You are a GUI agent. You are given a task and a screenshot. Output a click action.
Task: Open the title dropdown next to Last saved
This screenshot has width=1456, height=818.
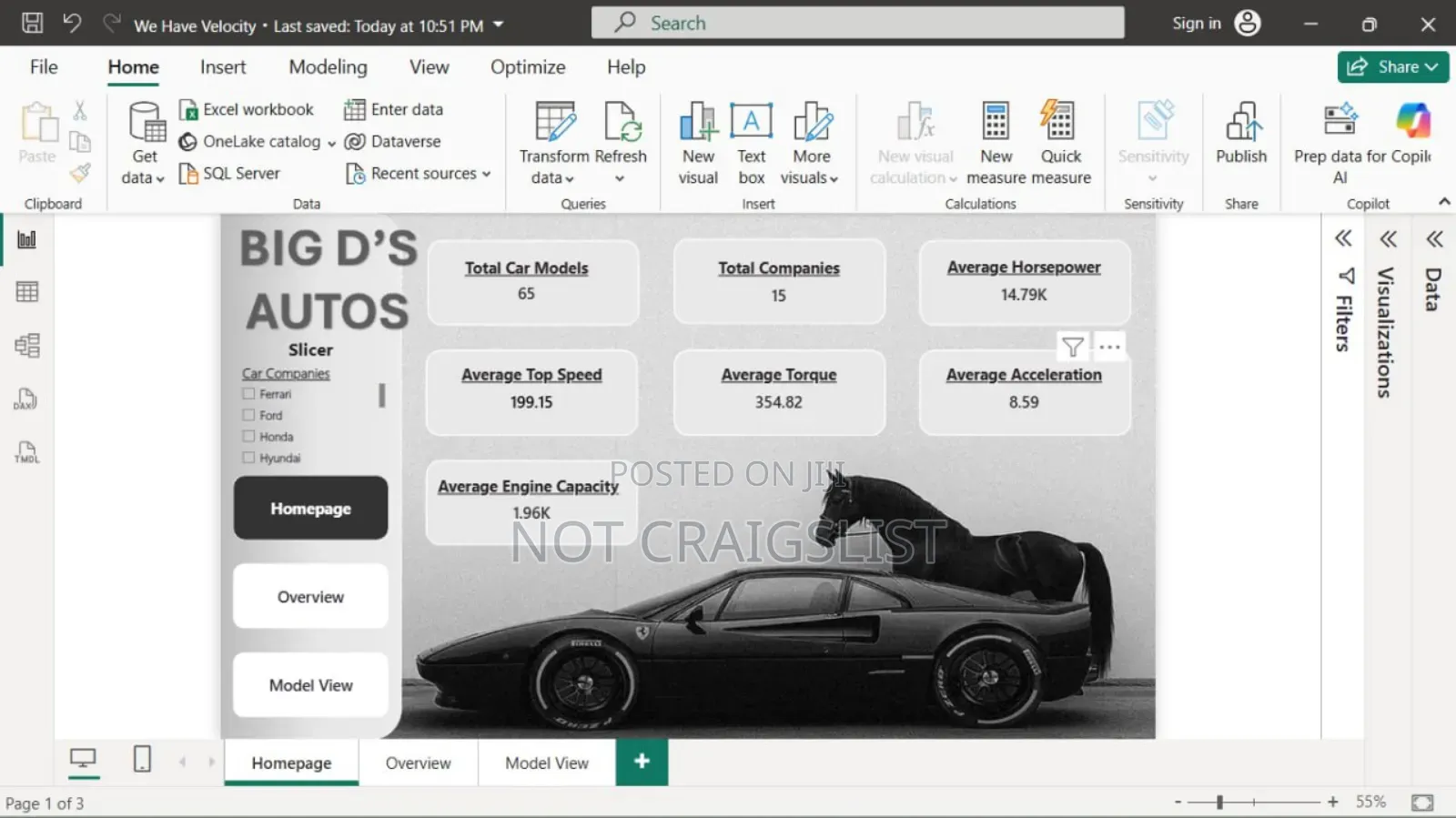click(x=499, y=25)
